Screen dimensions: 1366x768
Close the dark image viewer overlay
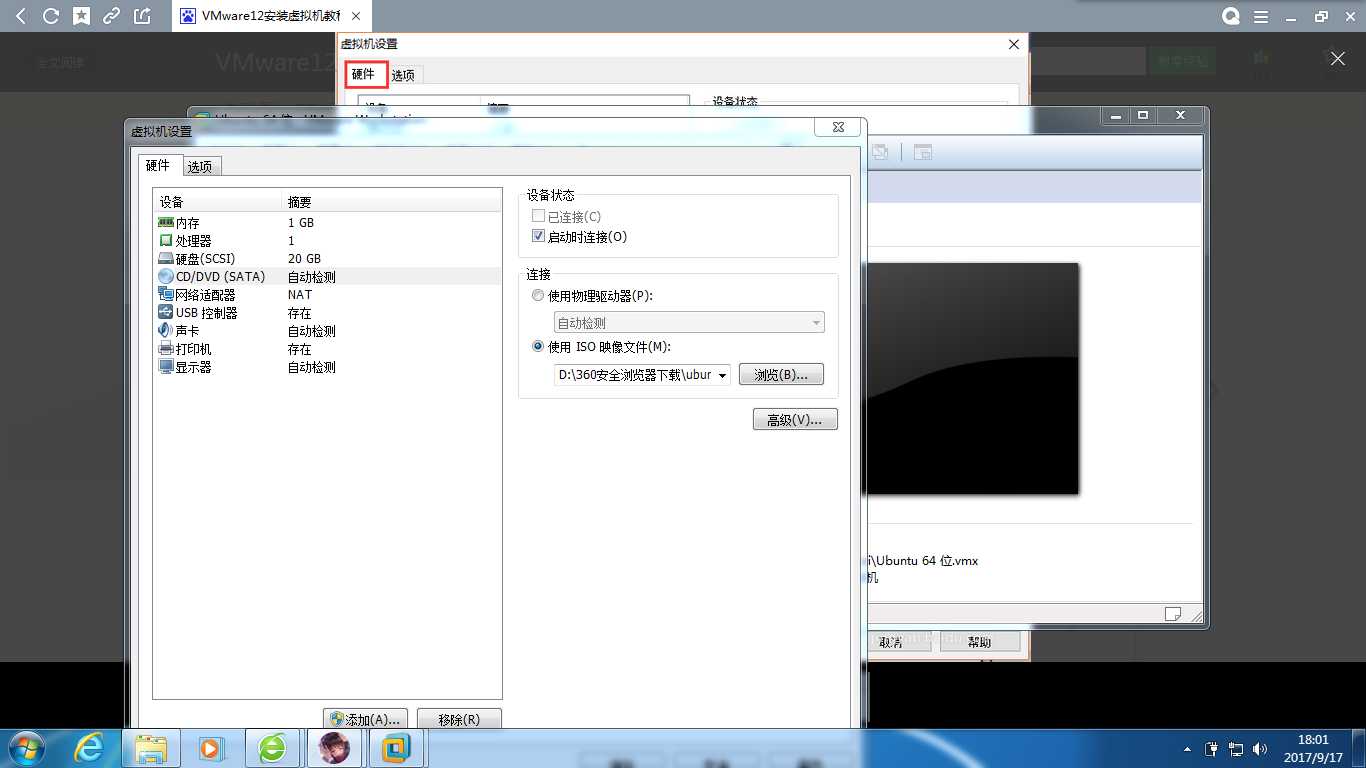[x=1338, y=59]
